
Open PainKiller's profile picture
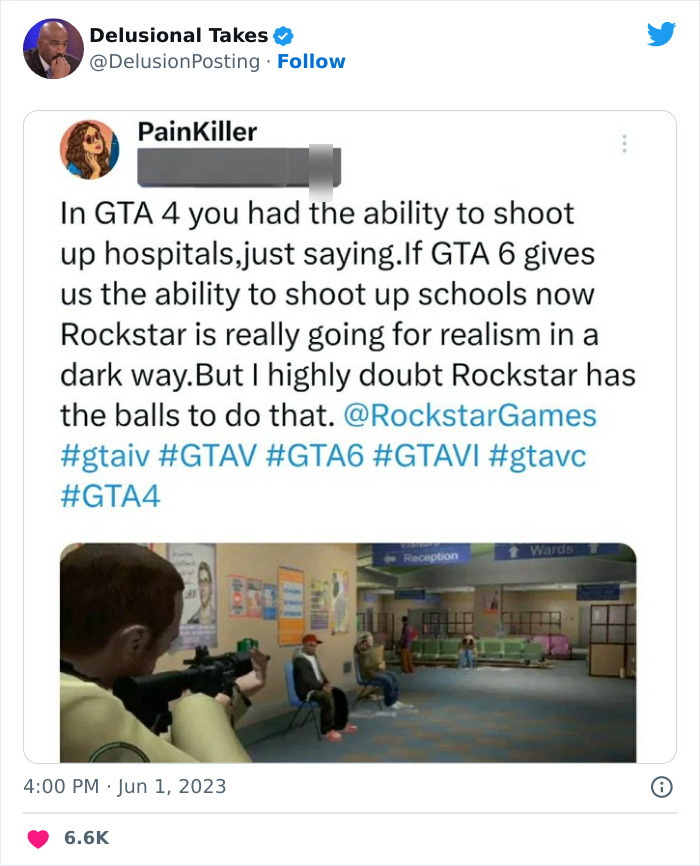(90, 149)
